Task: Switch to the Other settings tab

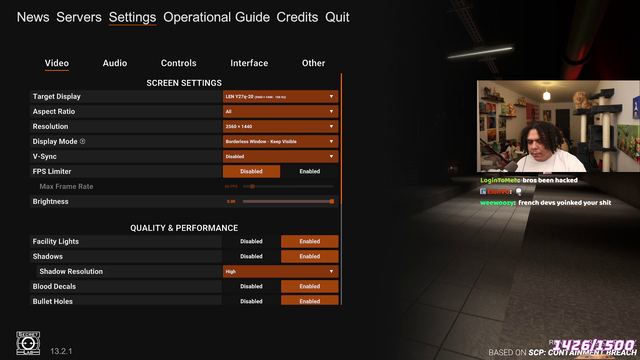Action: [x=313, y=63]
